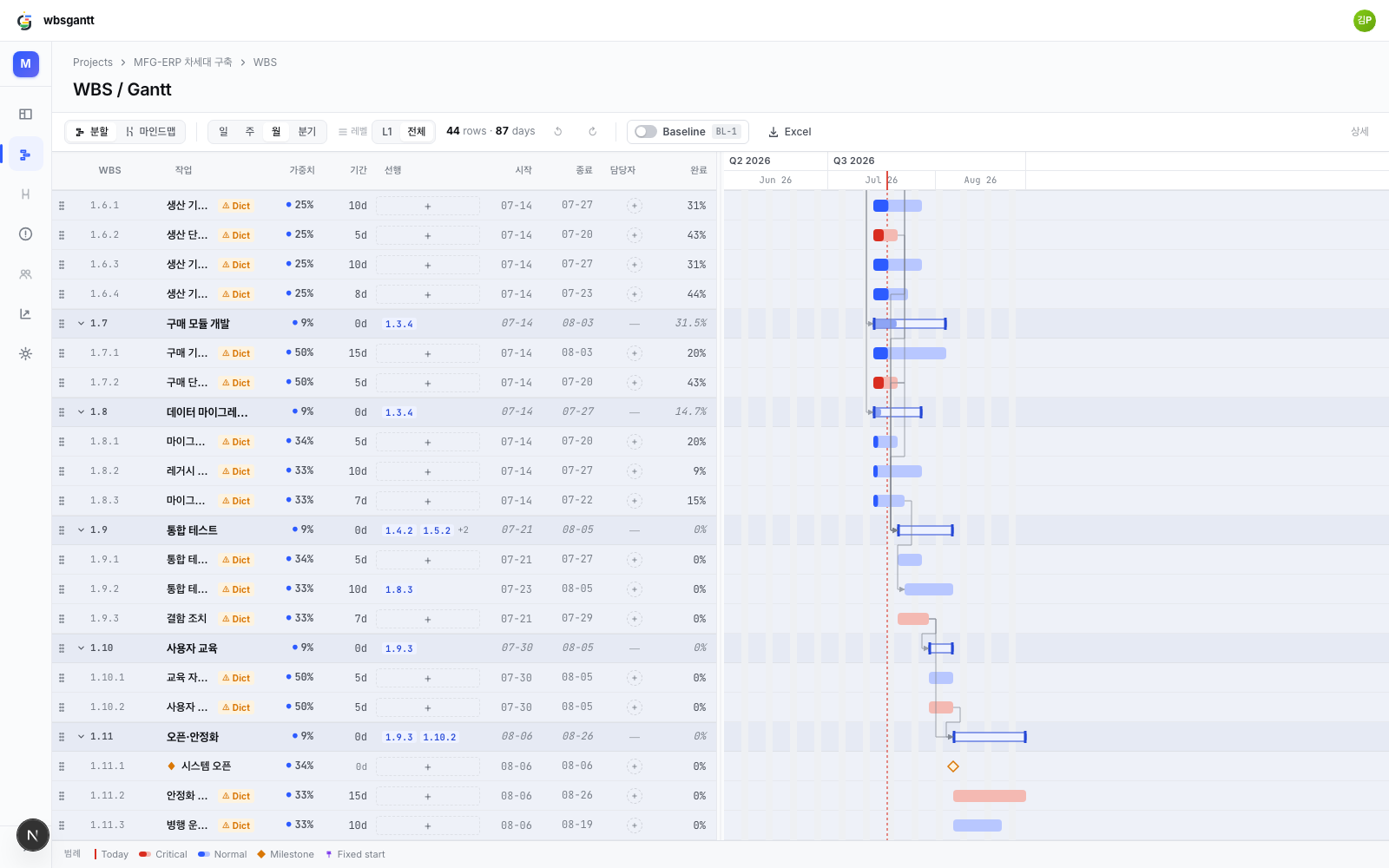The width and height of the screenshot is (1389, 868).
Task: Toggle the Baseline switch
Action: tap(646, 132)
